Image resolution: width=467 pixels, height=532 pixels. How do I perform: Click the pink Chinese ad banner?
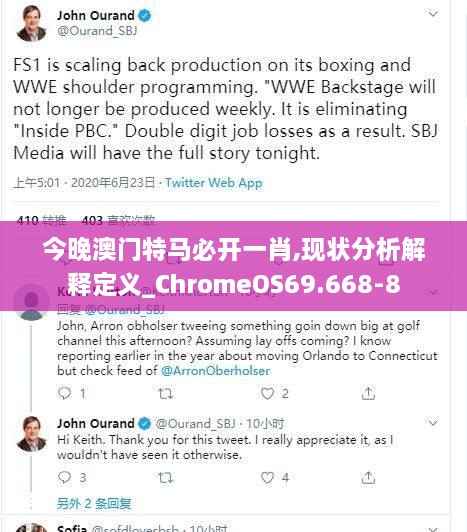(x=234, y=266)
